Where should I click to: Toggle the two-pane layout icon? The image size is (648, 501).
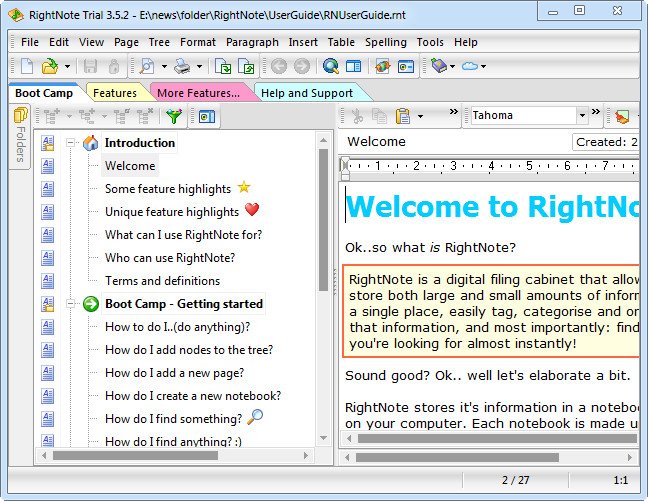(x=353, y=66)
